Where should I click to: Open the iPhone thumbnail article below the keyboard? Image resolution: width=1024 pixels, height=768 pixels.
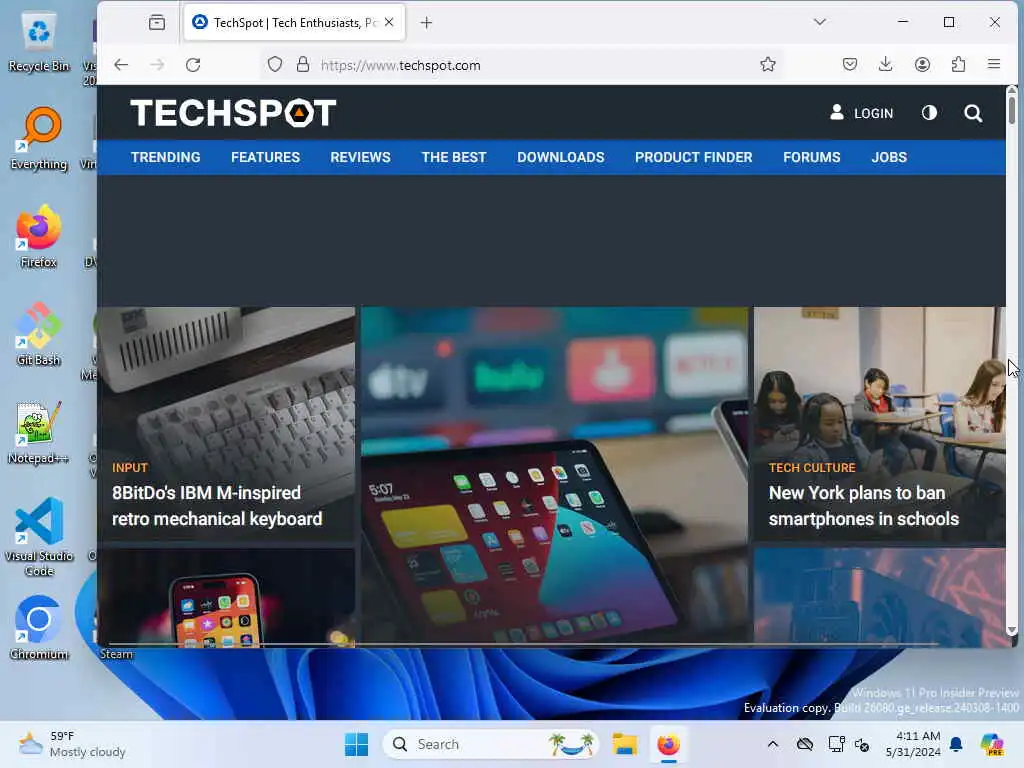[x=226, y=597]
